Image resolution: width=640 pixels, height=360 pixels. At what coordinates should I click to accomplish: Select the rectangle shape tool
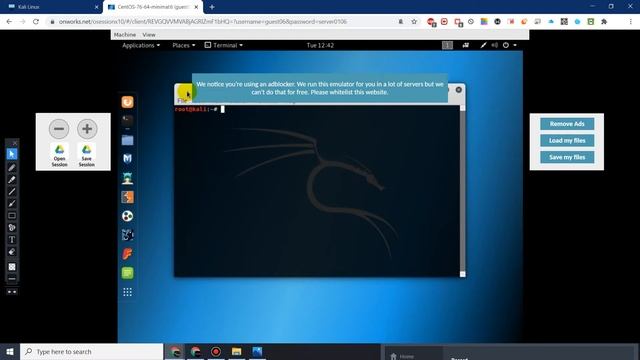[x=12, y=216]
